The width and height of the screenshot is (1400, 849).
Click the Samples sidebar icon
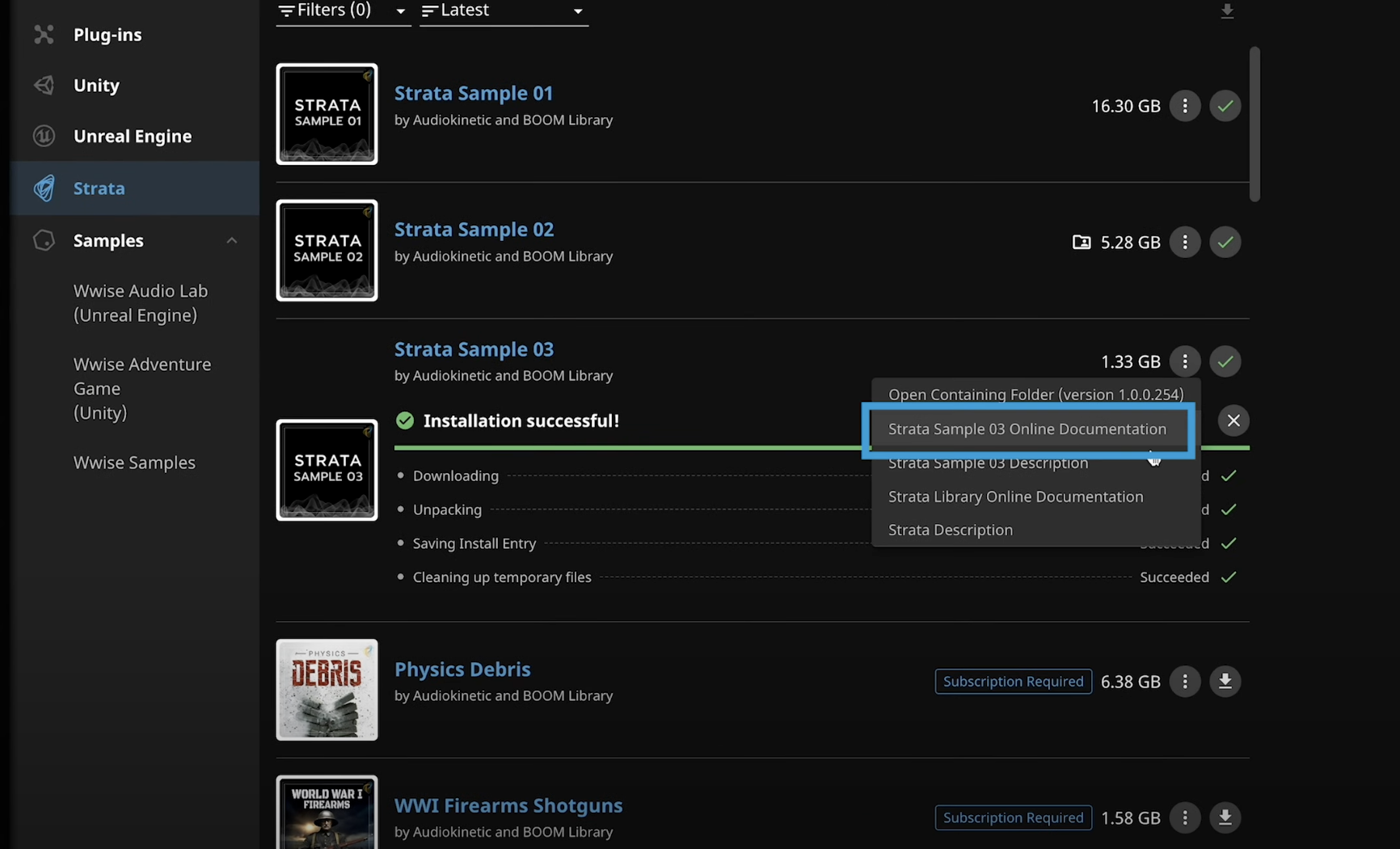pos(44,240)
